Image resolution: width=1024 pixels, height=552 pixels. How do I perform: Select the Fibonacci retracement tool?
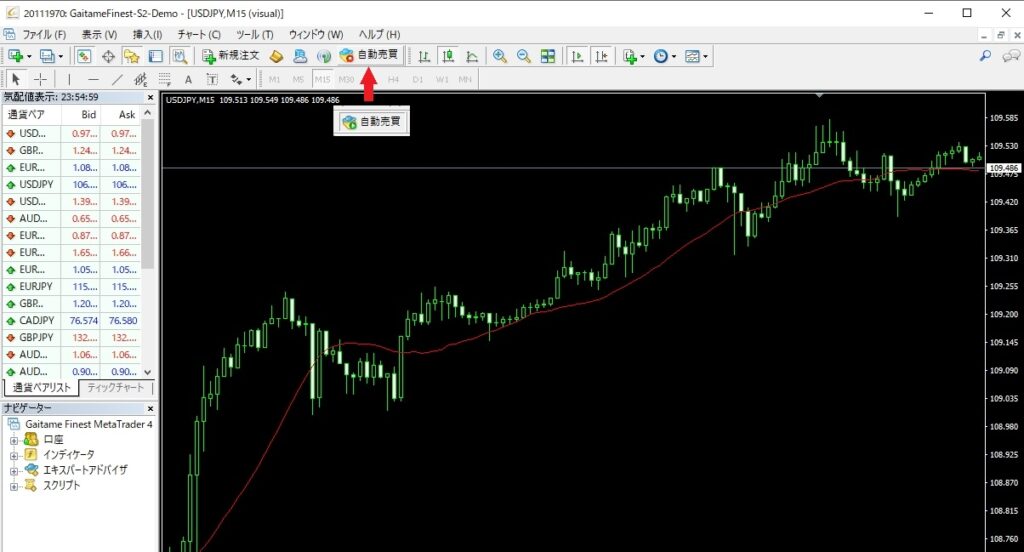165,80
